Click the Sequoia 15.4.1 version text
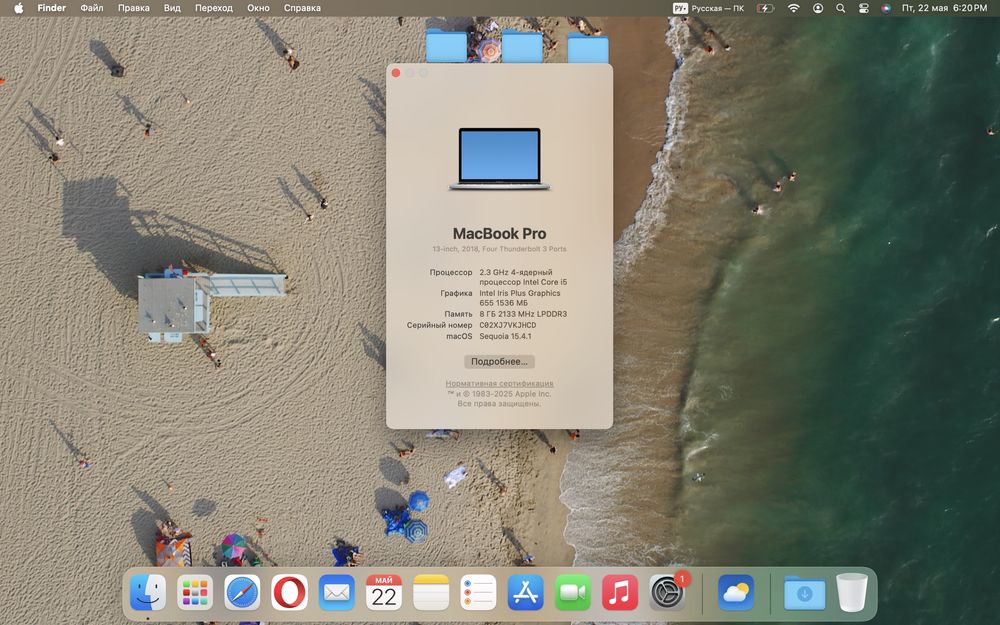Image resolution: width=1000 pixels, height=625 pixels. (505, 336)
